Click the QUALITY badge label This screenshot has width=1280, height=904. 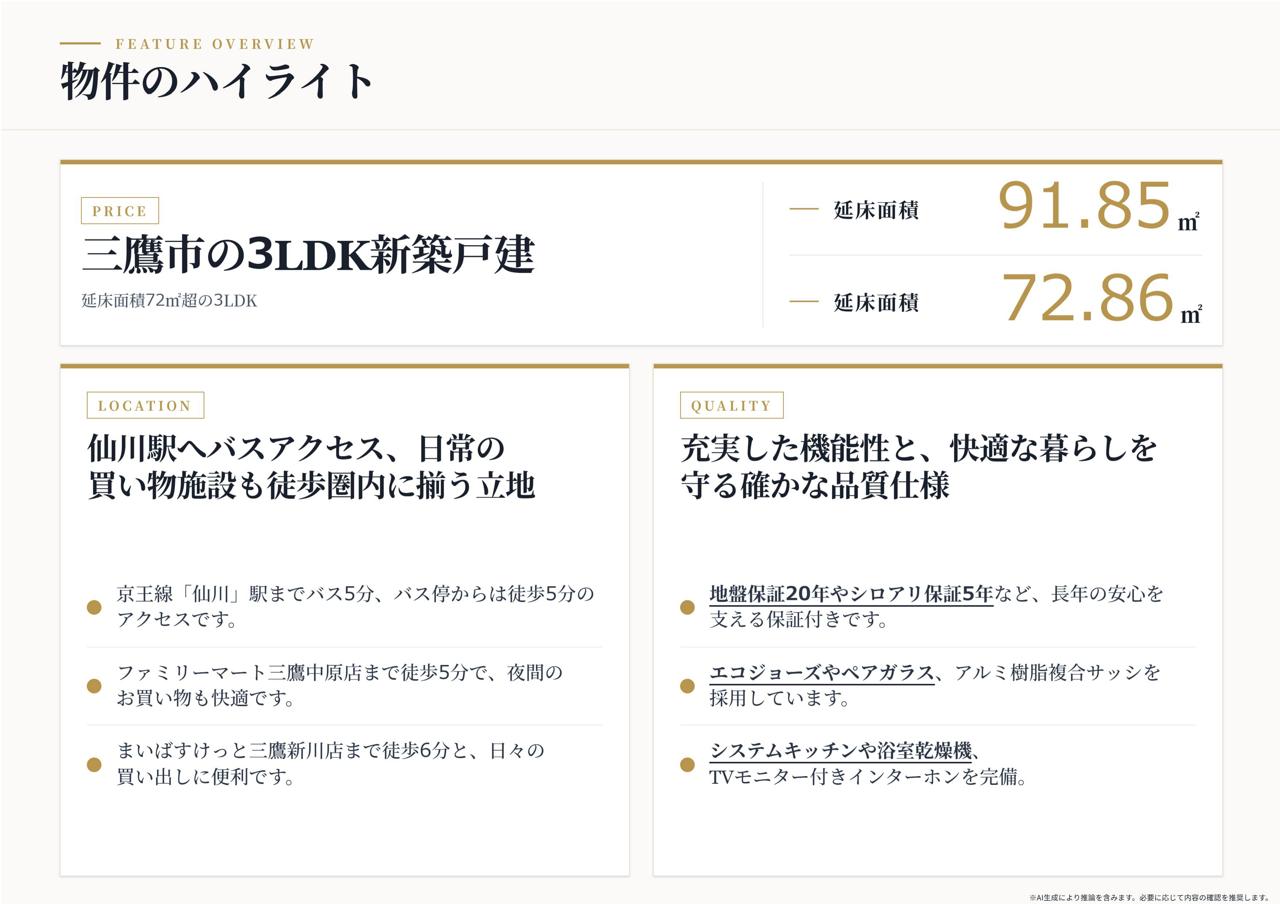coord(731,405)
